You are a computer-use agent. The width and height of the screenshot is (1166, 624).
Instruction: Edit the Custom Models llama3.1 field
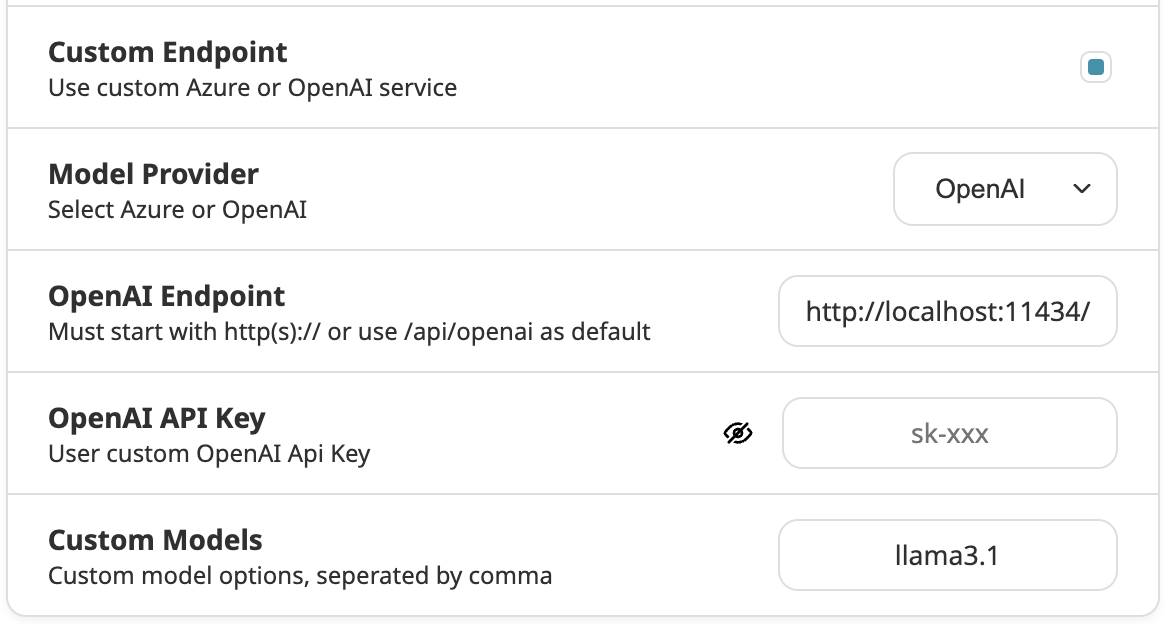tap(947, 555)
